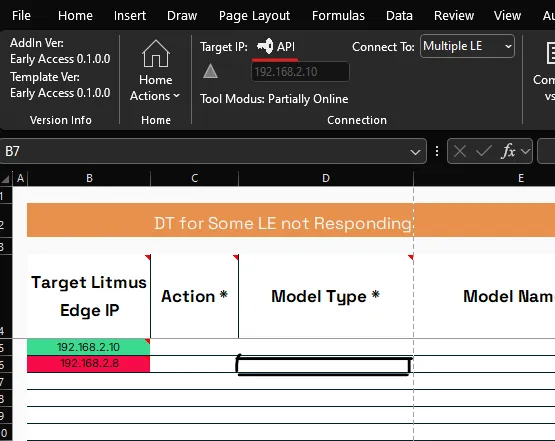Click the Home Actions house icon
The image size is (555, 441).
point(156,53)
